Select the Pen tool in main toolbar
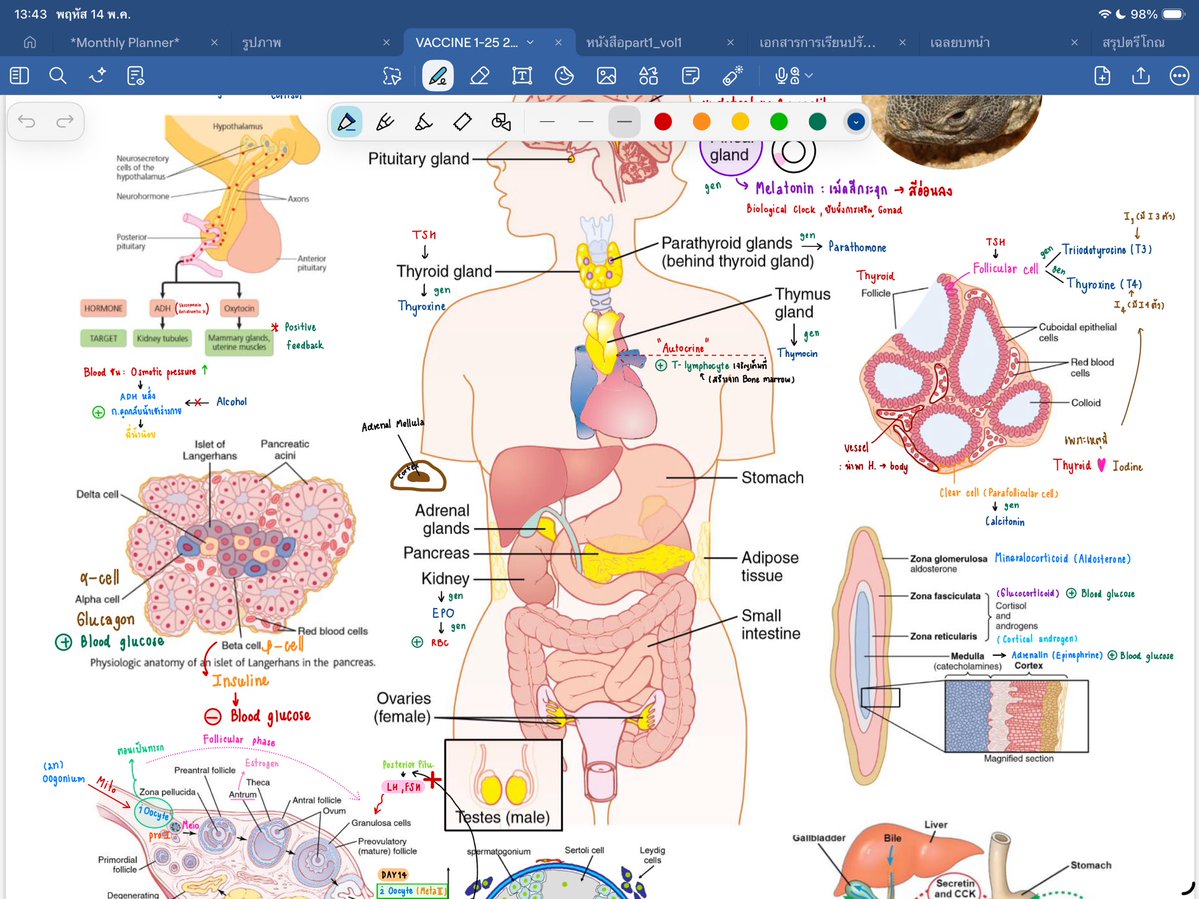This screenshot has height=899, width=1199. (x=437, y=76)
